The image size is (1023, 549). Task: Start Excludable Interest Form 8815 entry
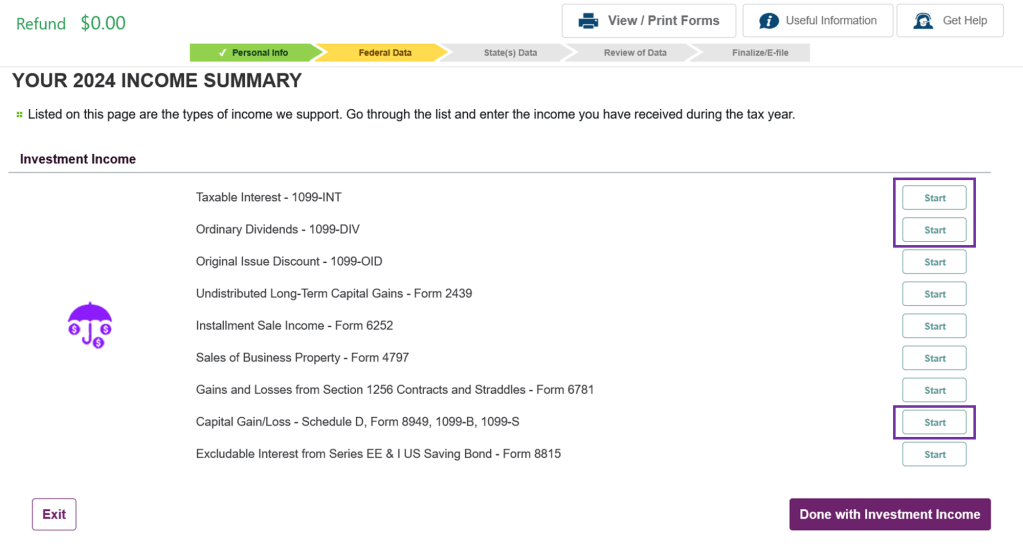(x=934, y=454)
